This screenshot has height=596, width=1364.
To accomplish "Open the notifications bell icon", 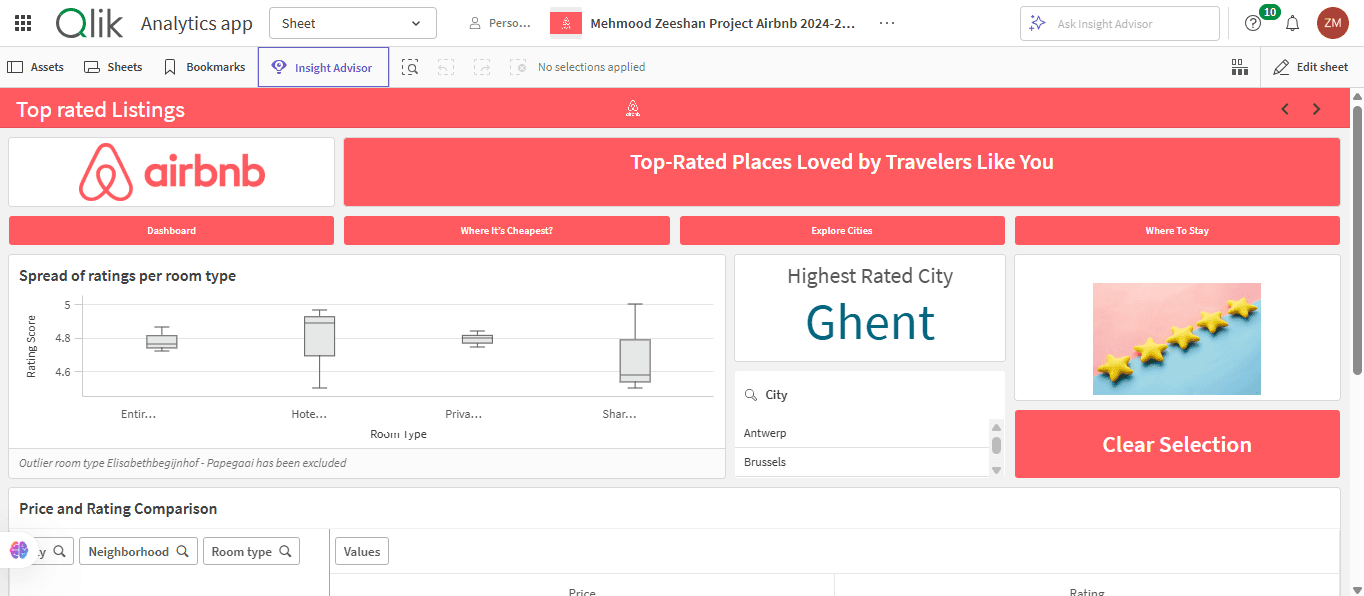I will pos(1293,23).
